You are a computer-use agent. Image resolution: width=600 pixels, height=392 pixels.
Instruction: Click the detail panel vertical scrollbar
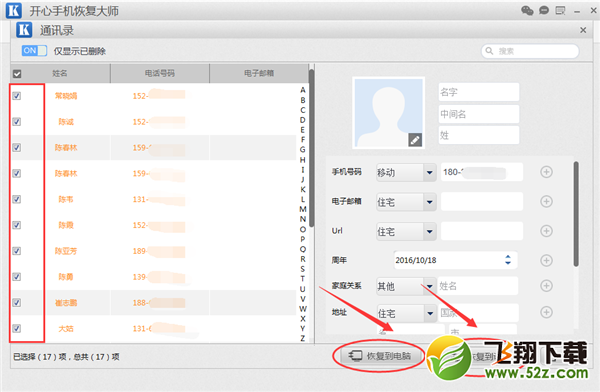576,214
